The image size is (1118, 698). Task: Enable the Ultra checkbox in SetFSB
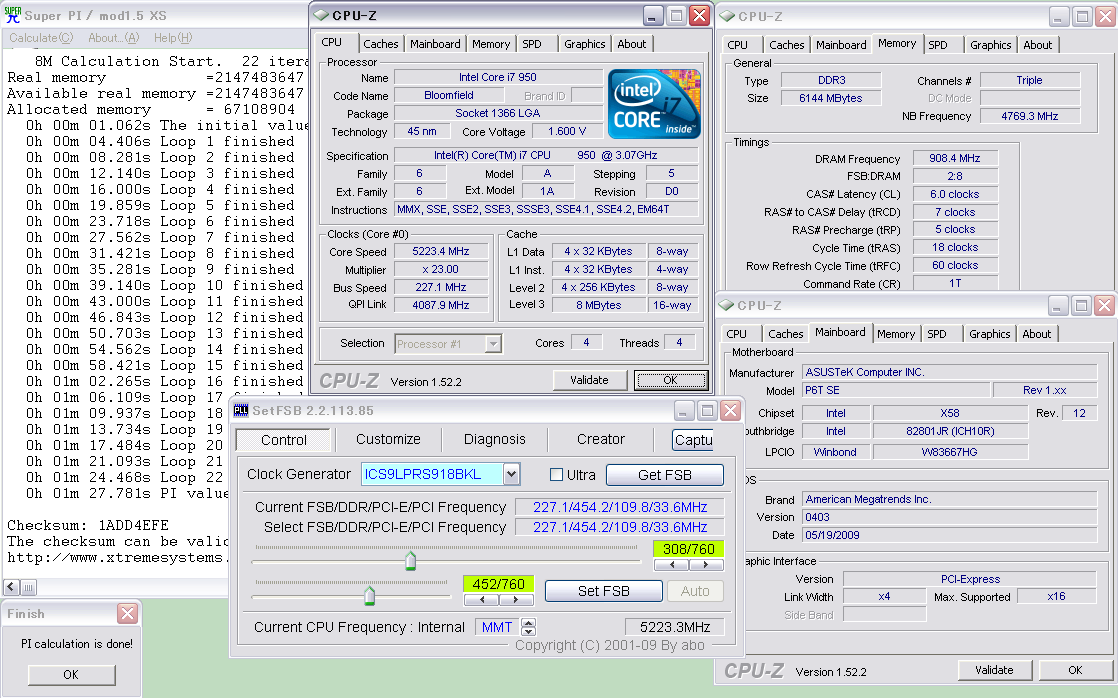click(557, 475)
